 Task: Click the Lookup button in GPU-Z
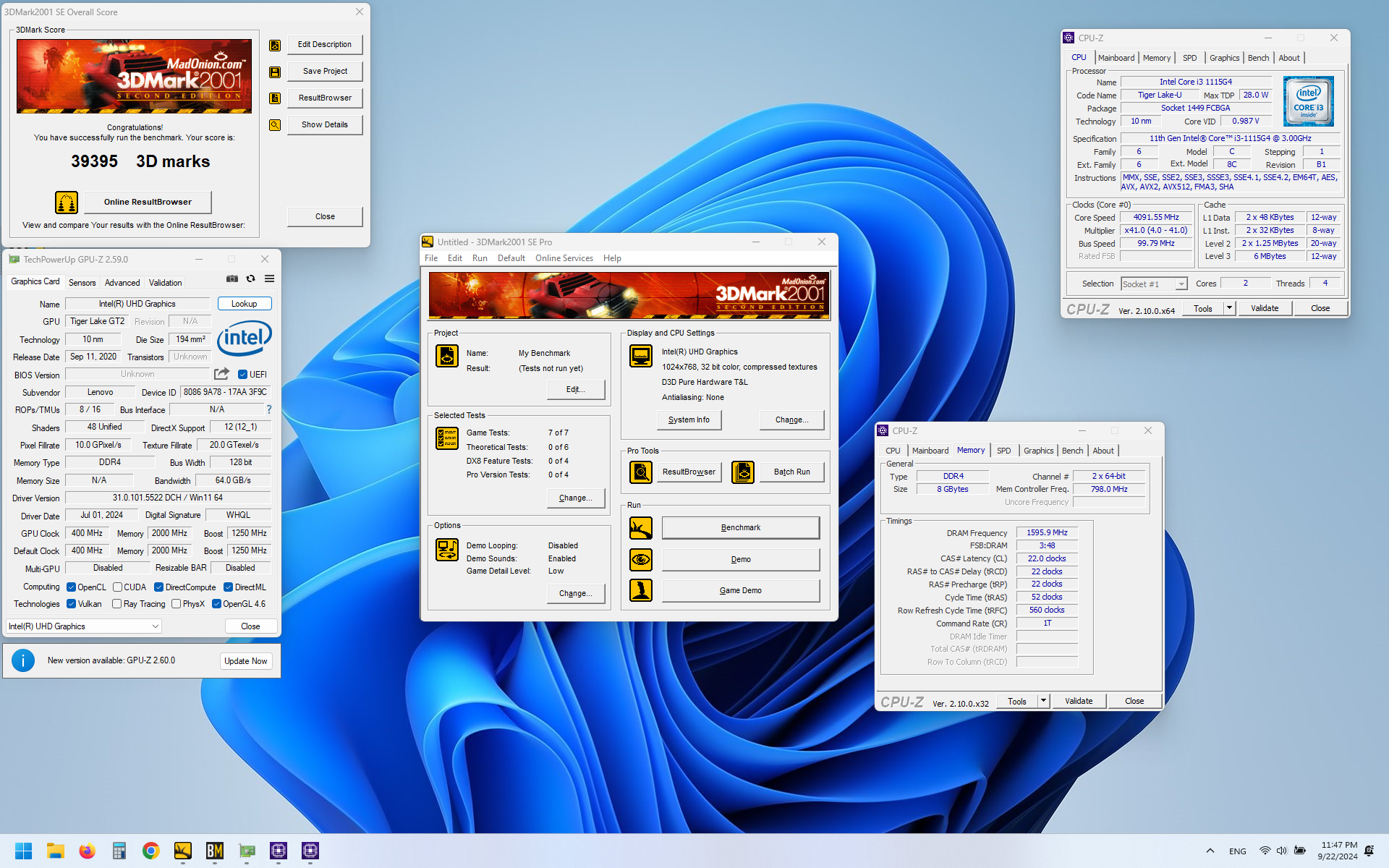pyautogui.click(x=244, y=304)
